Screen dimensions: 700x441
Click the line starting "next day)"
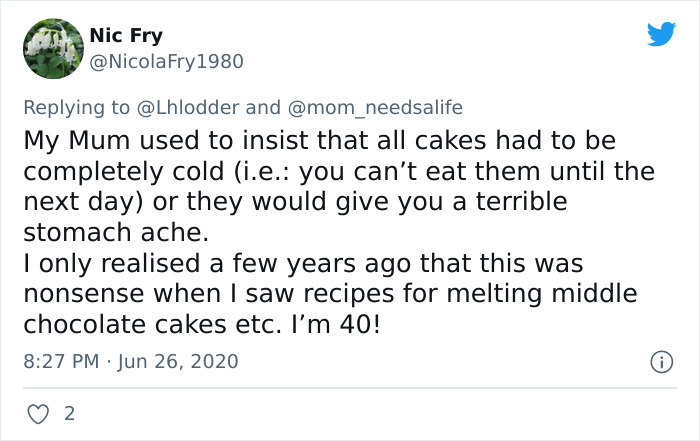coord(295,203)
